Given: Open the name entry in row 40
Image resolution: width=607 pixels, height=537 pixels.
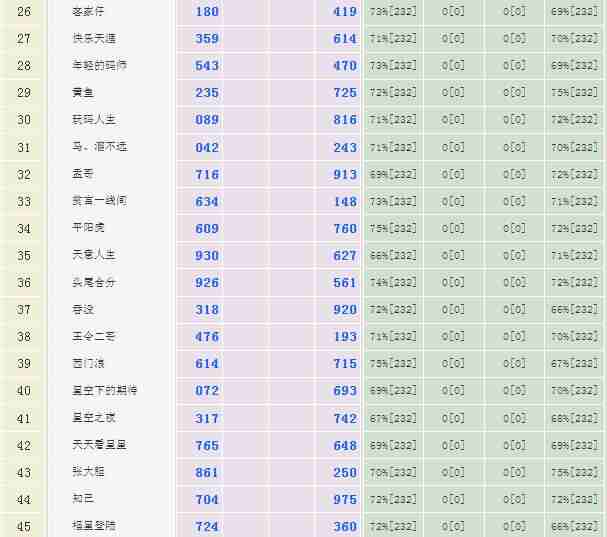Looking at the screenshot, I should pyautogui.click(x=104, y=391).
